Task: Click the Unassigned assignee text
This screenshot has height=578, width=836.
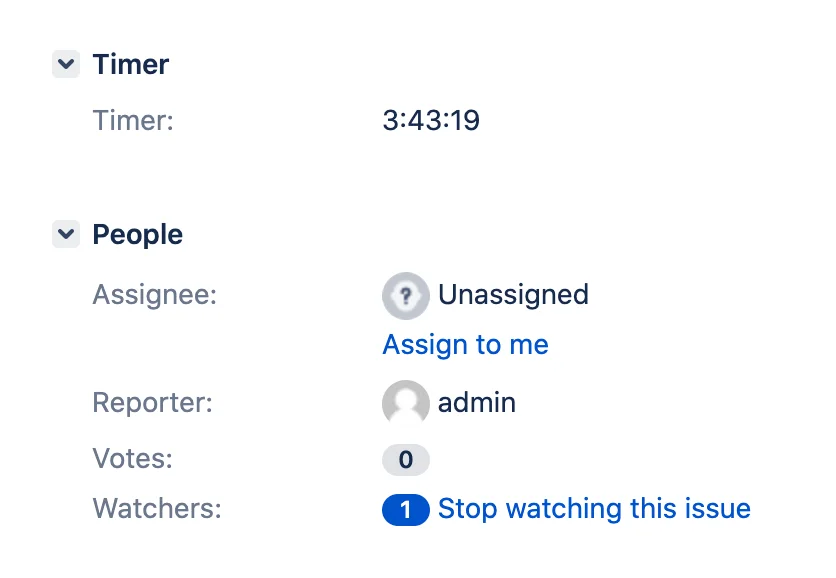Action: click(513, 295)
